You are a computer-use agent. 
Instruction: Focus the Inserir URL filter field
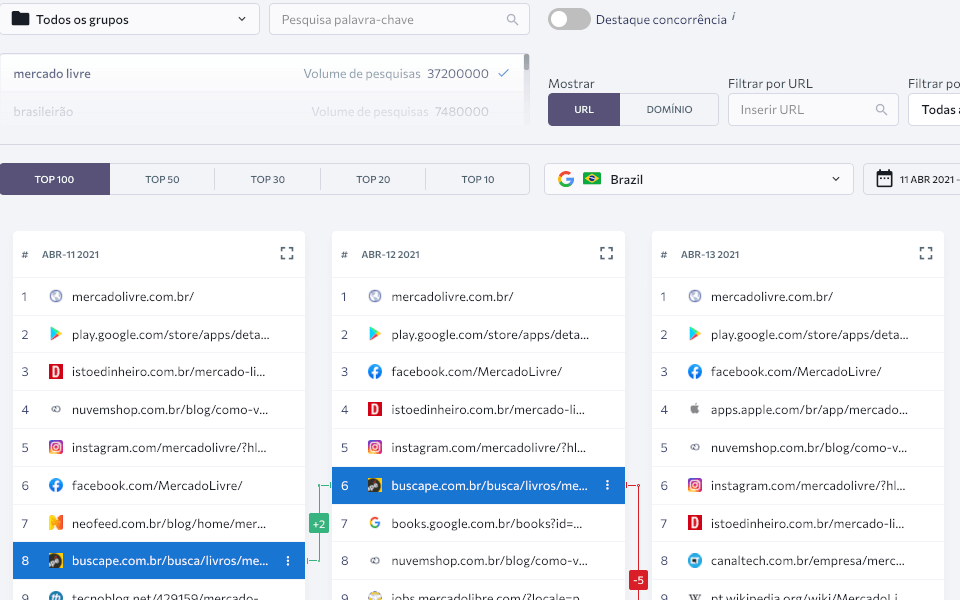click(813, 110)
